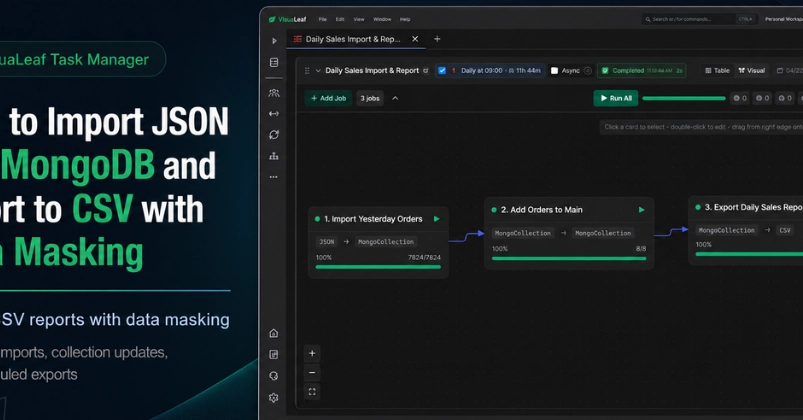The image size is (803, 420).
Task: Open the Personal Workspace selector
Action: point(784,19)
